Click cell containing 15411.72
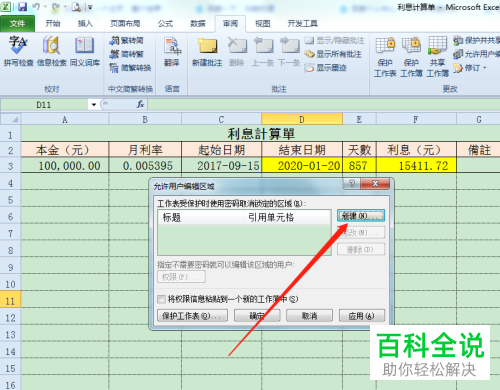 coord(416,166)
